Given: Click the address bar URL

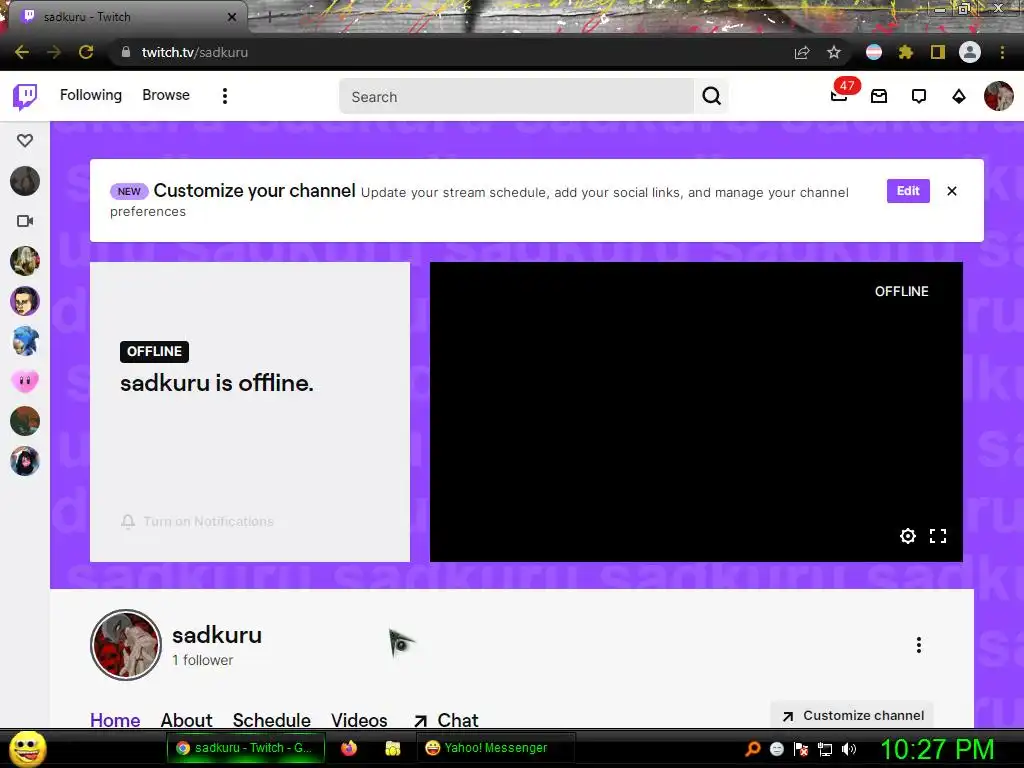Looking at the screenshot, I should pyautogui.click(x=195, y=52).
